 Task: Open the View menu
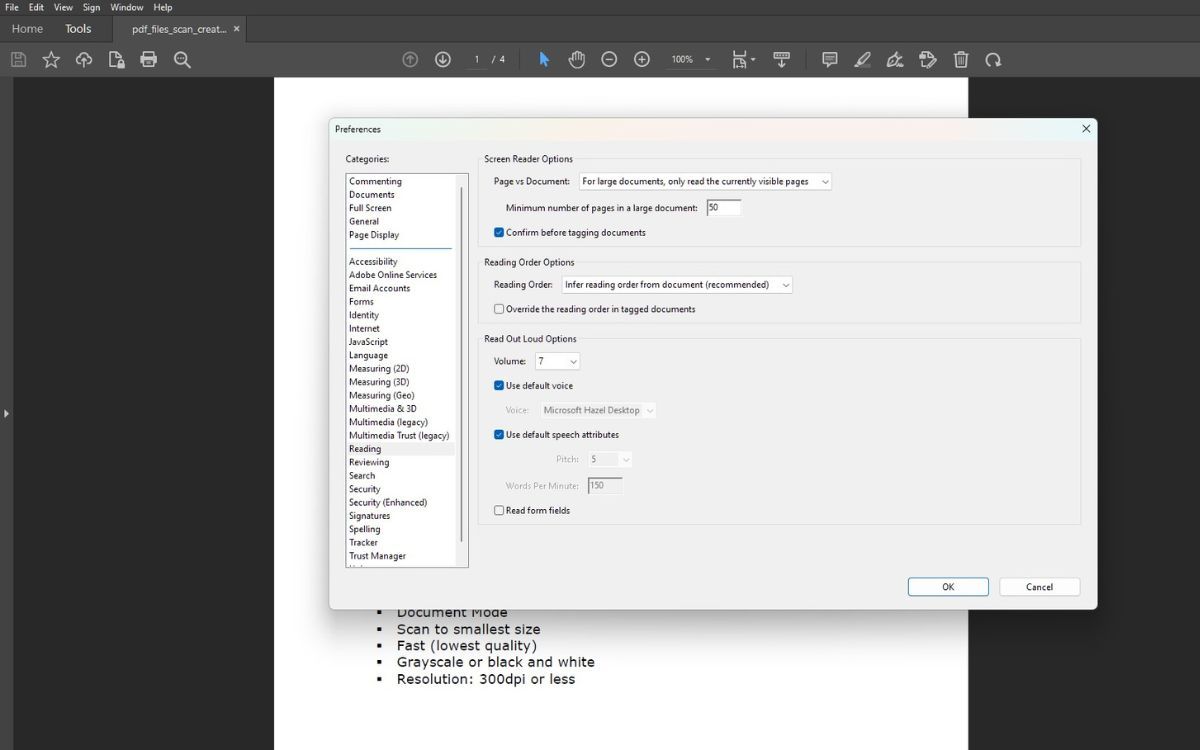[63, 7]
